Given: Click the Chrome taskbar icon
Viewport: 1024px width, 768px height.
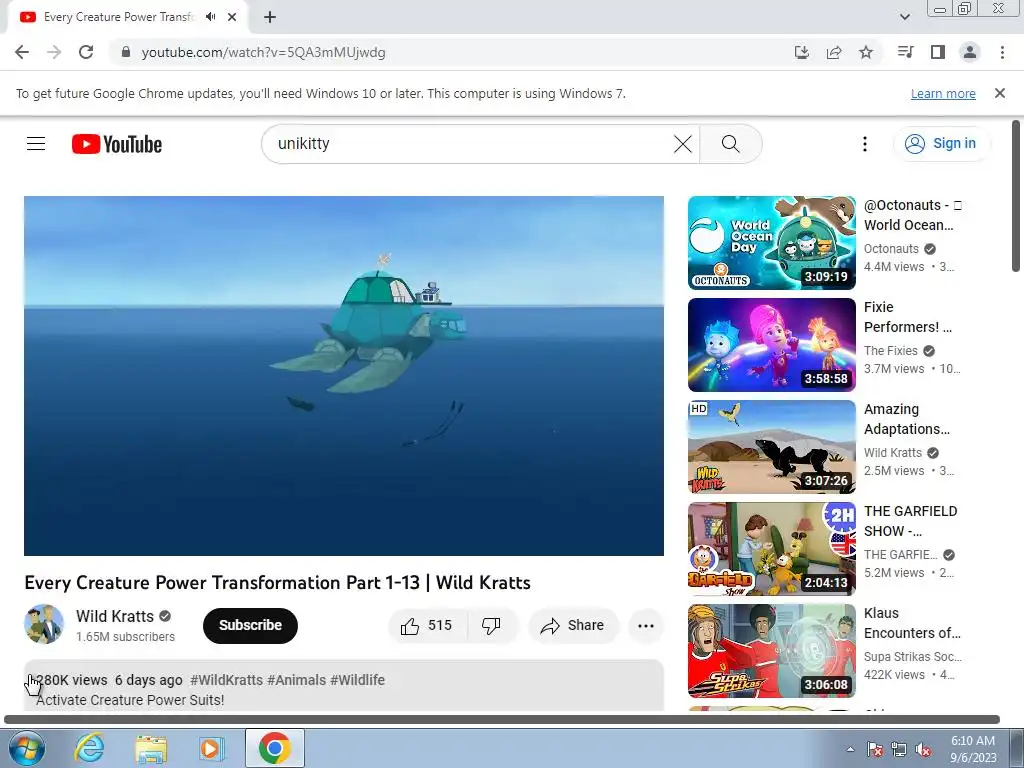Looking at the screenshot, I should click(274, 748).
